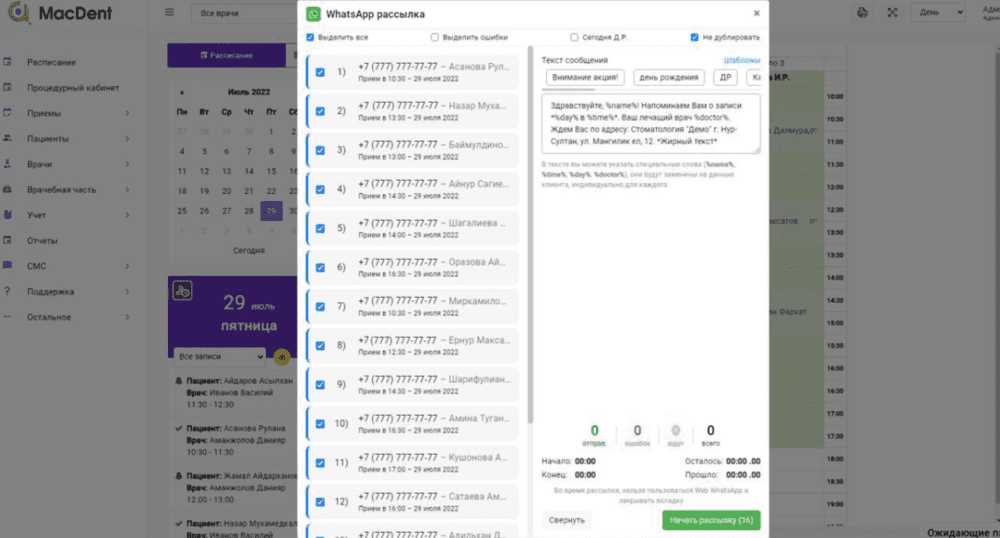Check the Сегодня Д.Р. checkbox
The height and width of the screenshot is (538, 1000).
[574, 38]
